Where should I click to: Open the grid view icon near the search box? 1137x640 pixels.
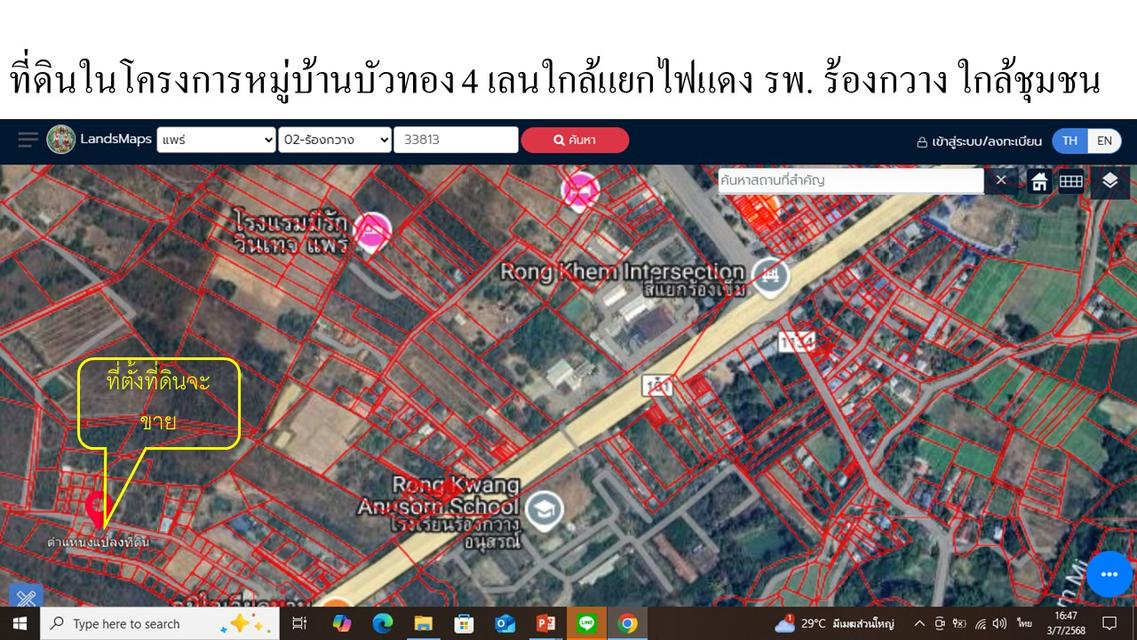pyautogui.click(x=1073, y=181)
